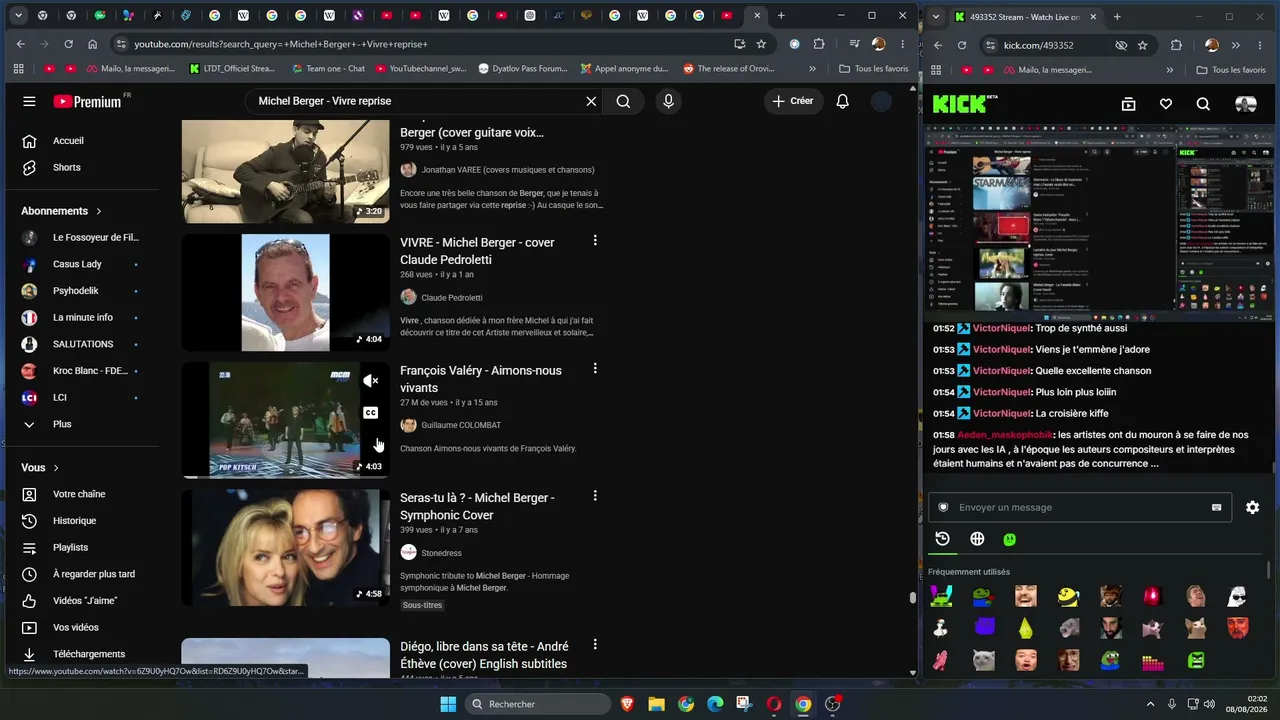Show hidden bookmarks in the YouTube window
This screenshot has height=720, width=1280.
(812, 69)
